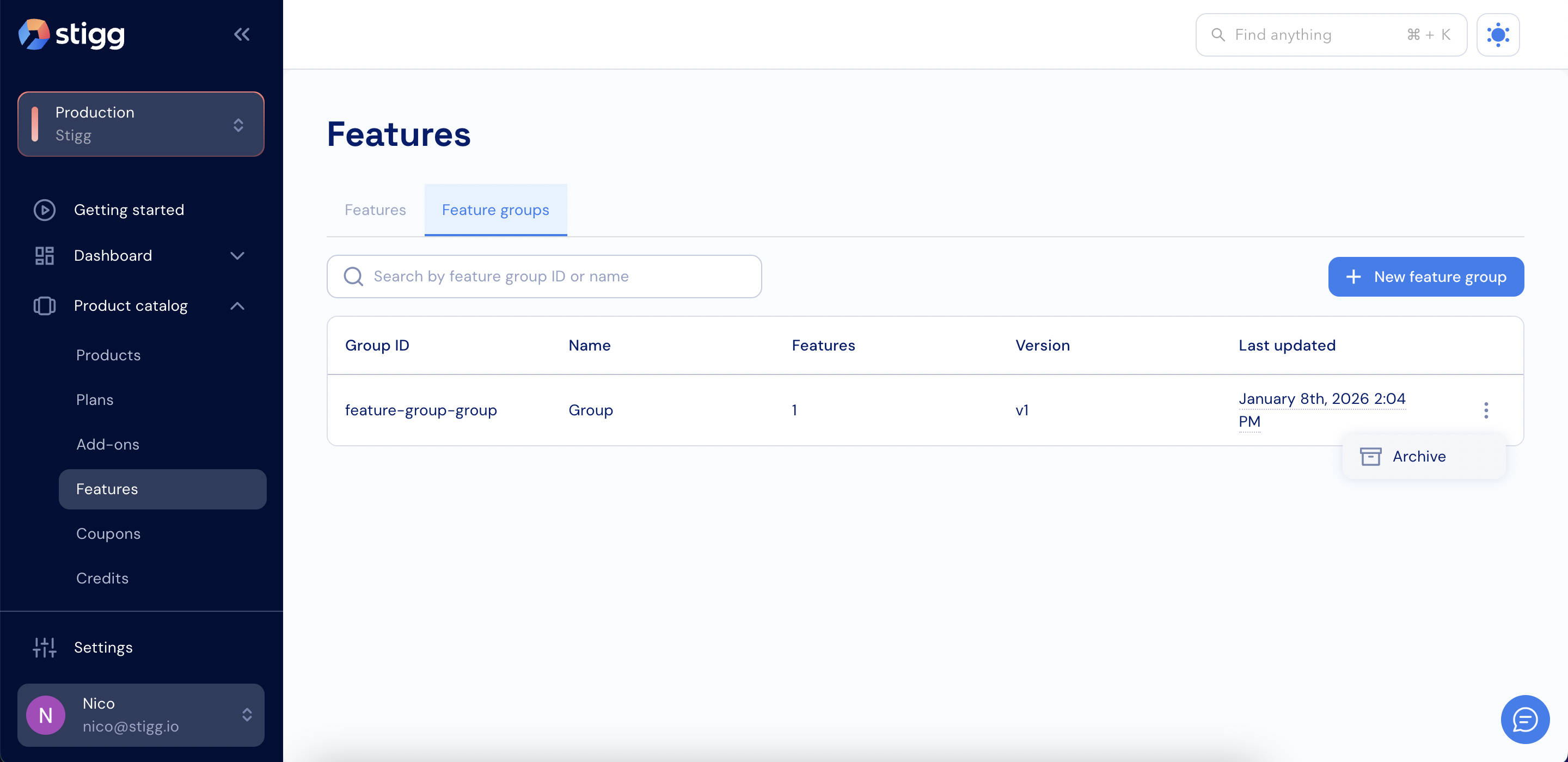The width and height of the screenshot is (1568, 762).
Task: Collapse the Product catalog section chevron
Action: [237, 305]
